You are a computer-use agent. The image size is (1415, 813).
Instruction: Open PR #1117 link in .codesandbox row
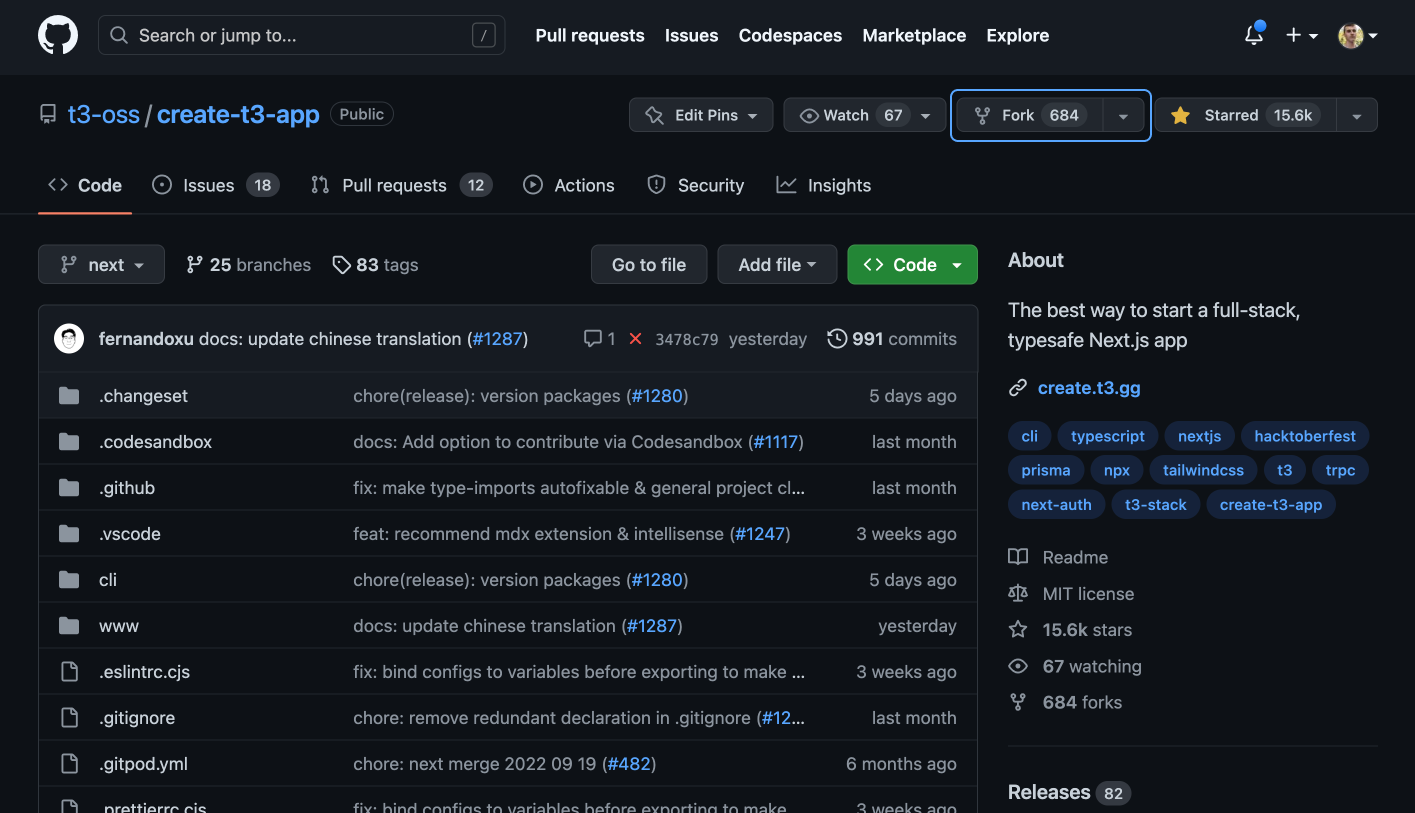click(777, 442)
